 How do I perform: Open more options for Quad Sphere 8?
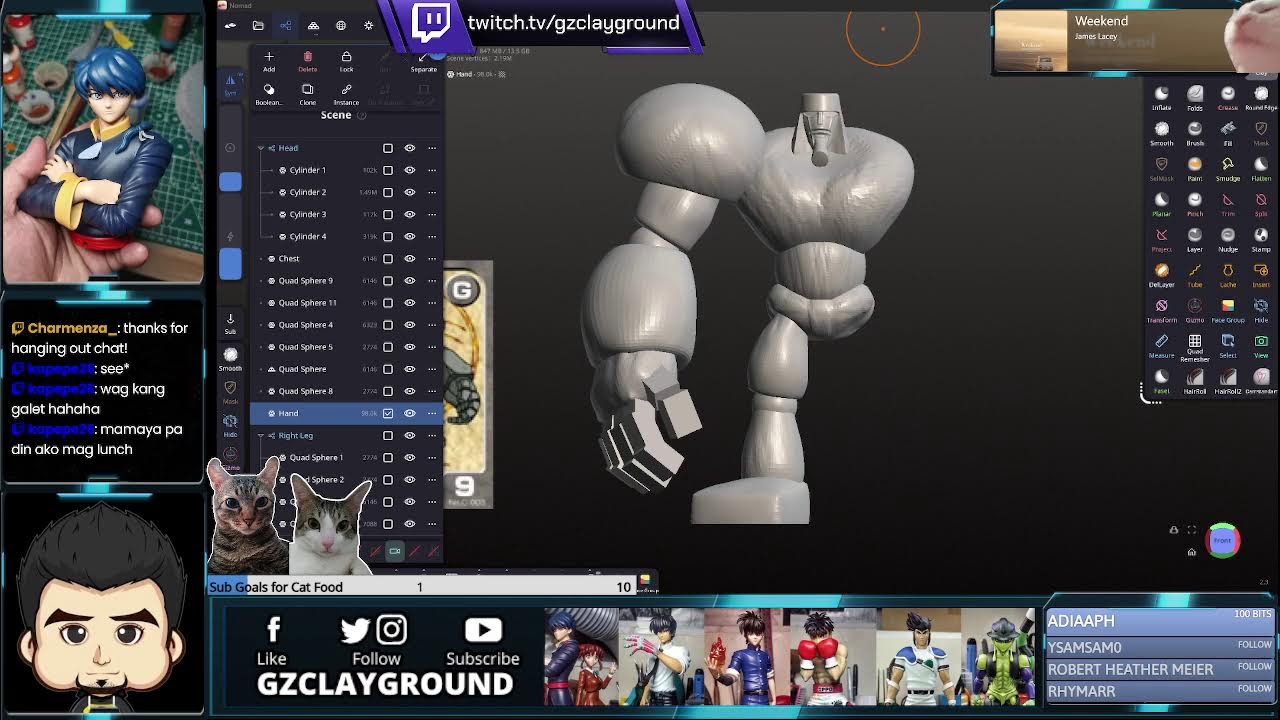[432, 391]
